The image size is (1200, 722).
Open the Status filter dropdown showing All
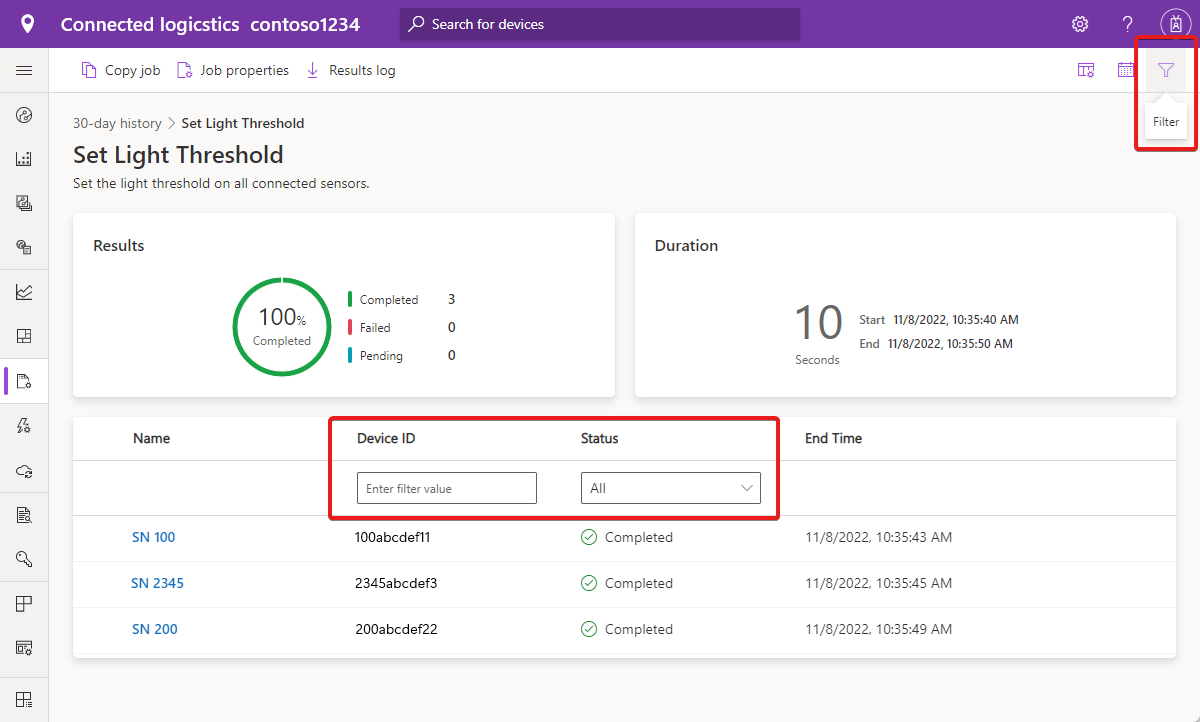tap(671, 488)
